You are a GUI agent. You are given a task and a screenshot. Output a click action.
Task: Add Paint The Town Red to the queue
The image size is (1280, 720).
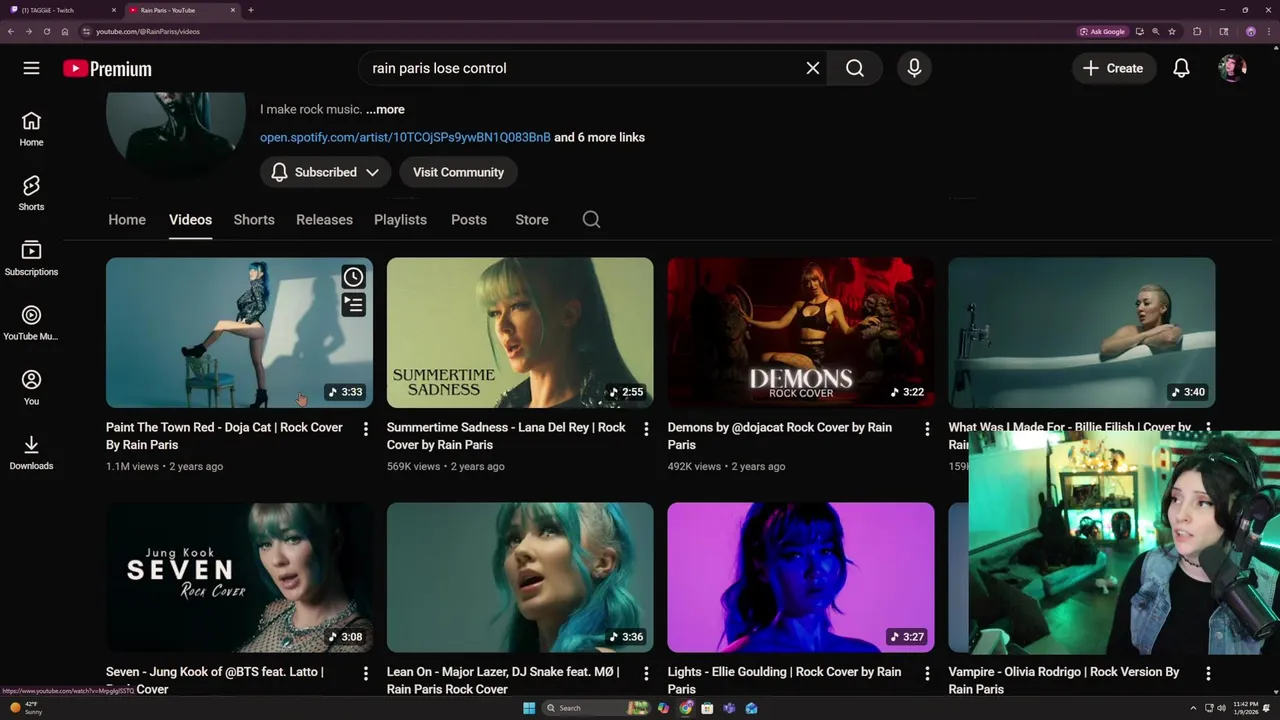[x=353, y=304]
